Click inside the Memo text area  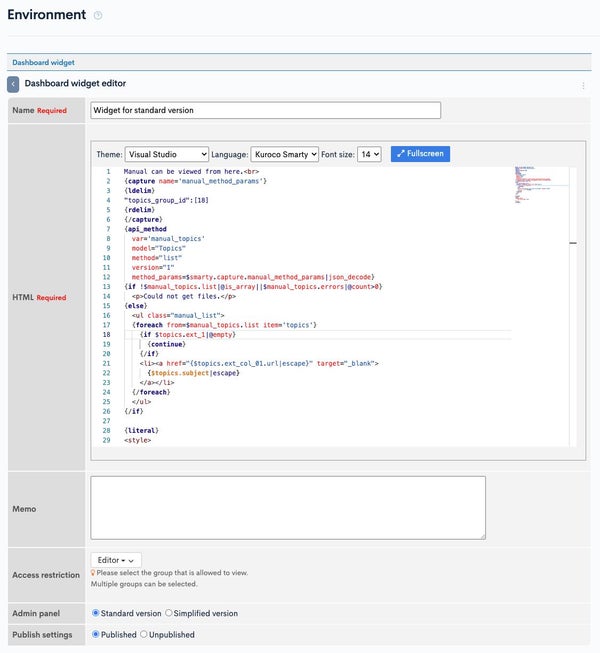point(288,508)
